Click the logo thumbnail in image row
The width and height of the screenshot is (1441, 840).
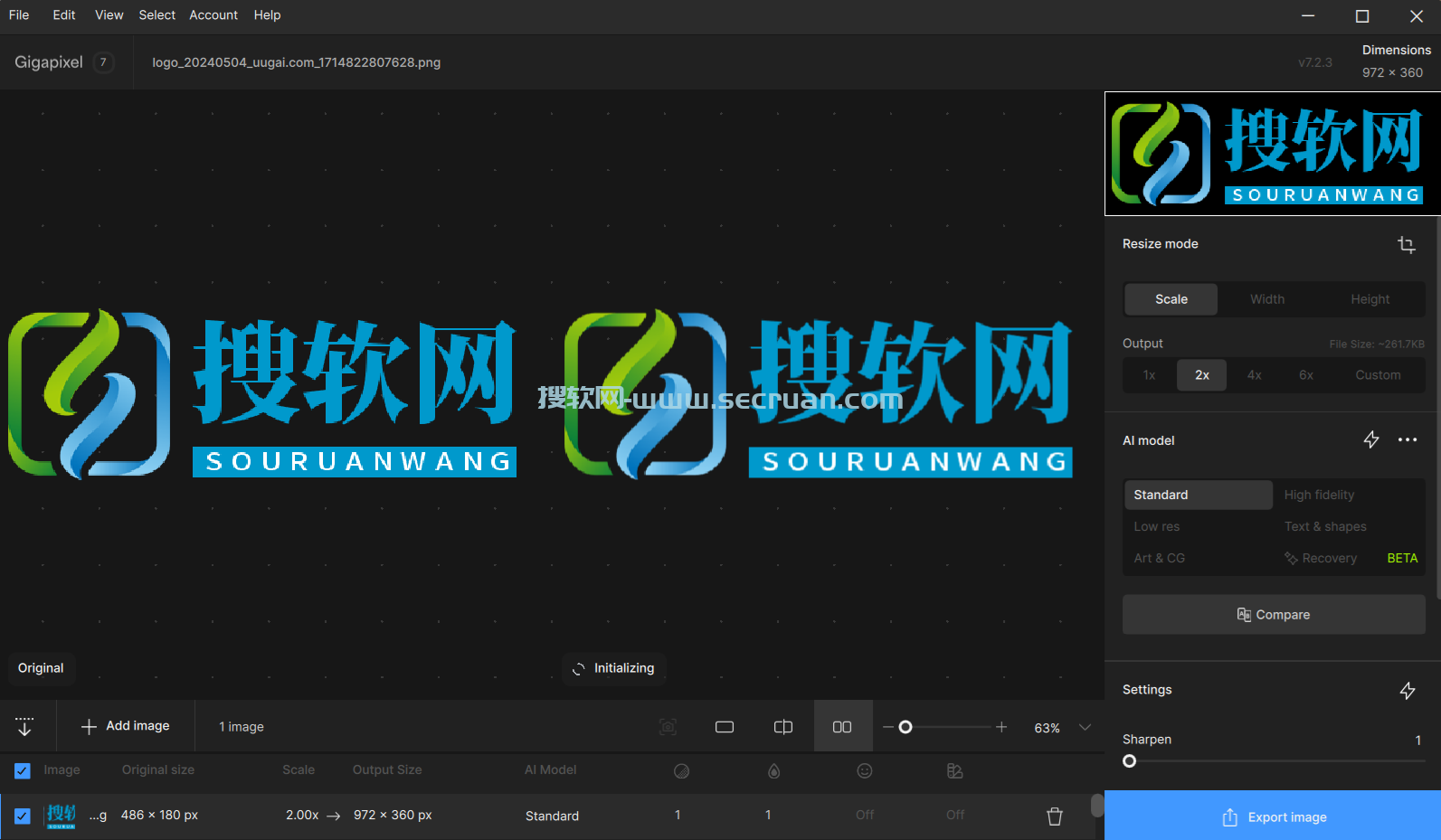click(x=61, y=816)
